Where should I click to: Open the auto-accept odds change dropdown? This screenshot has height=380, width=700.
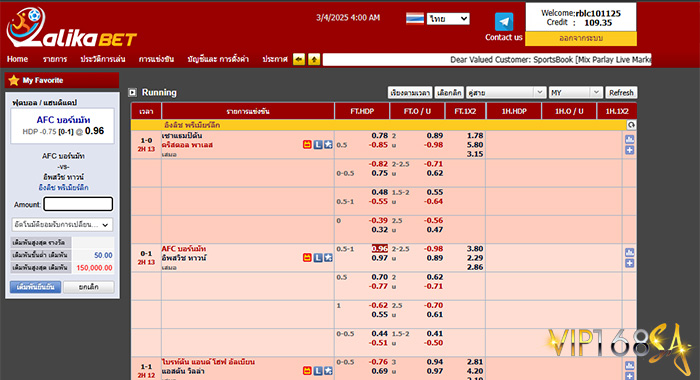62,225
